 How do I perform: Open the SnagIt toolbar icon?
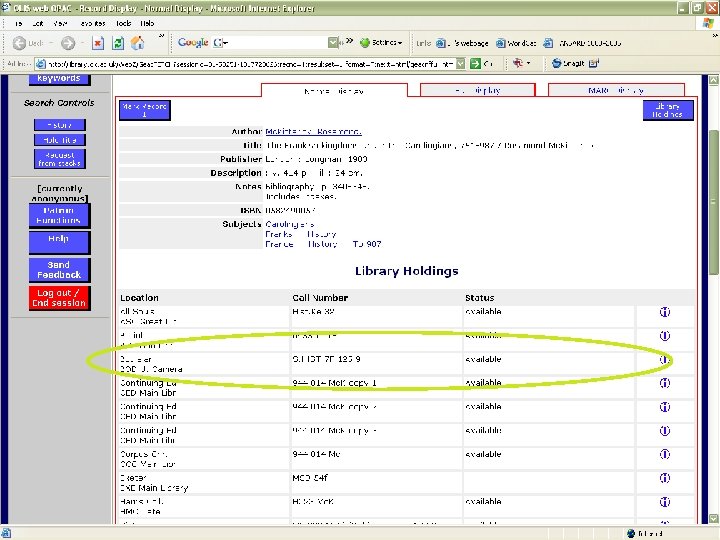[557, 63]
